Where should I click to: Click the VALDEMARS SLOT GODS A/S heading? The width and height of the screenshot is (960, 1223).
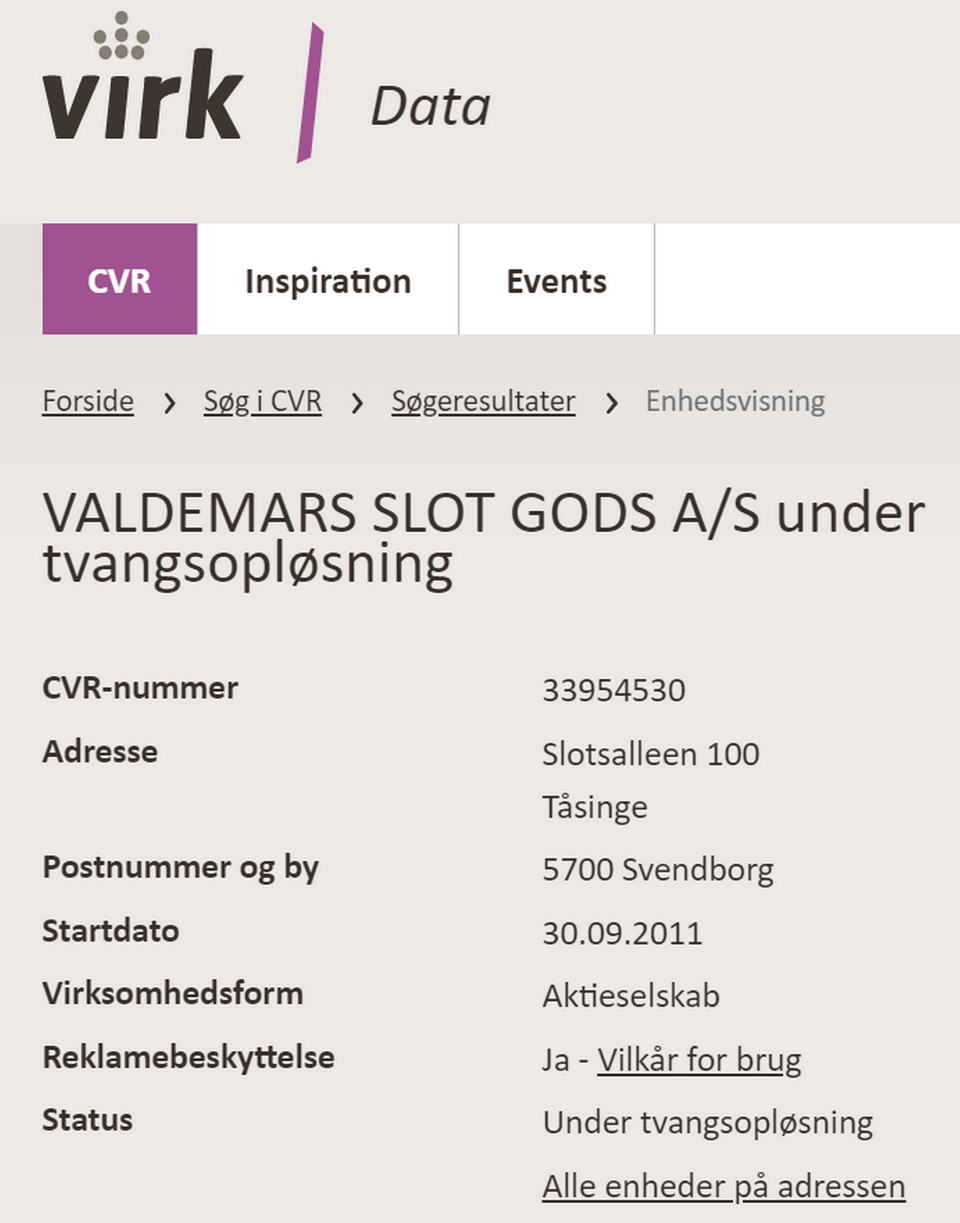pyautogui.click(x=483, y=538)
